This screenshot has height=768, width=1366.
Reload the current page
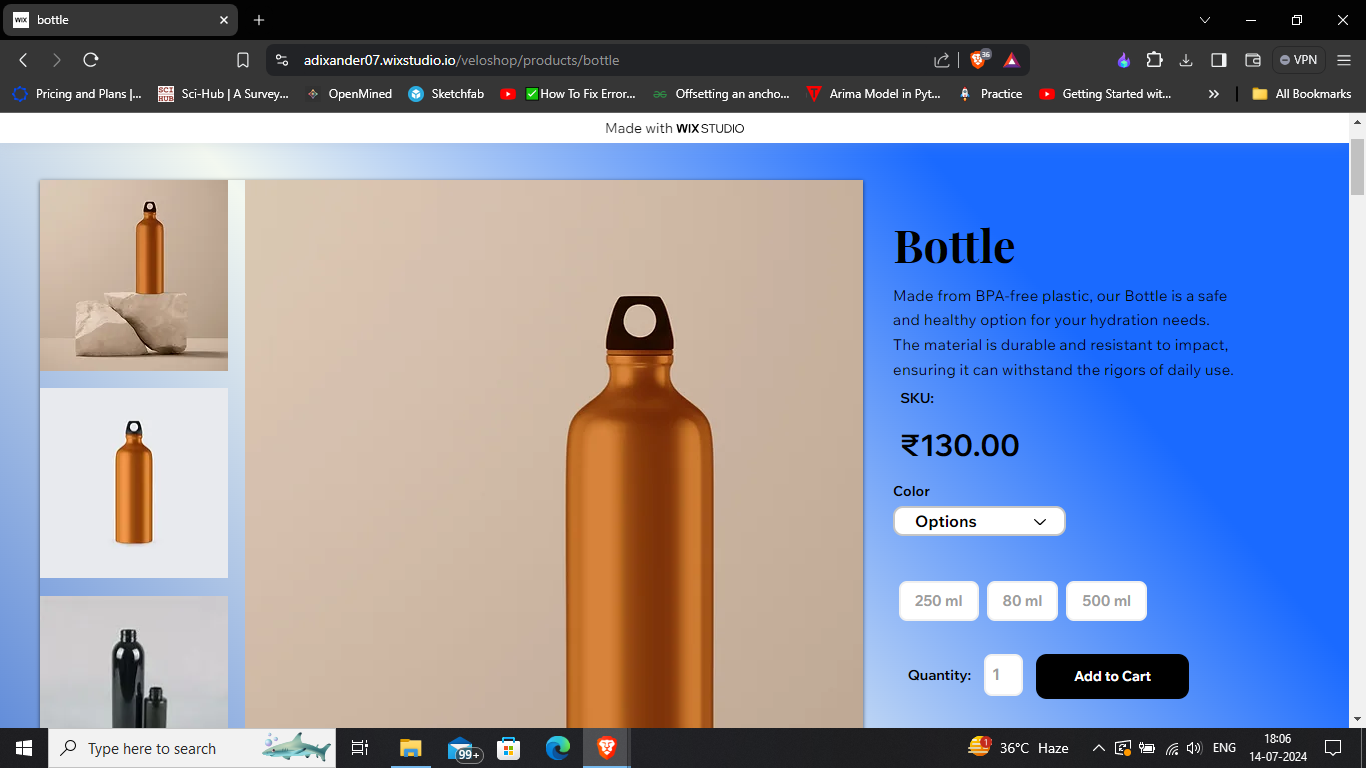90,59
